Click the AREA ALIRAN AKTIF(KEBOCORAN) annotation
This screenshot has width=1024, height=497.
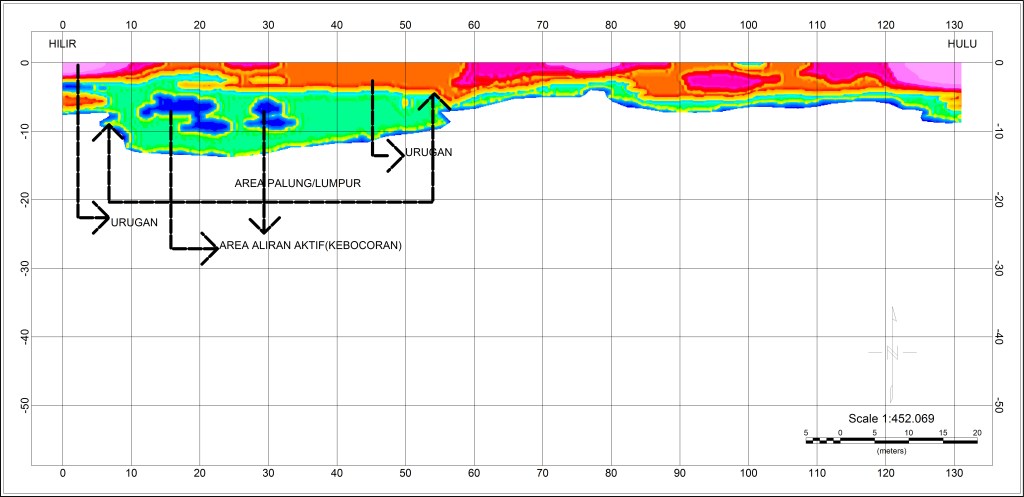click(x=310, y=246)
